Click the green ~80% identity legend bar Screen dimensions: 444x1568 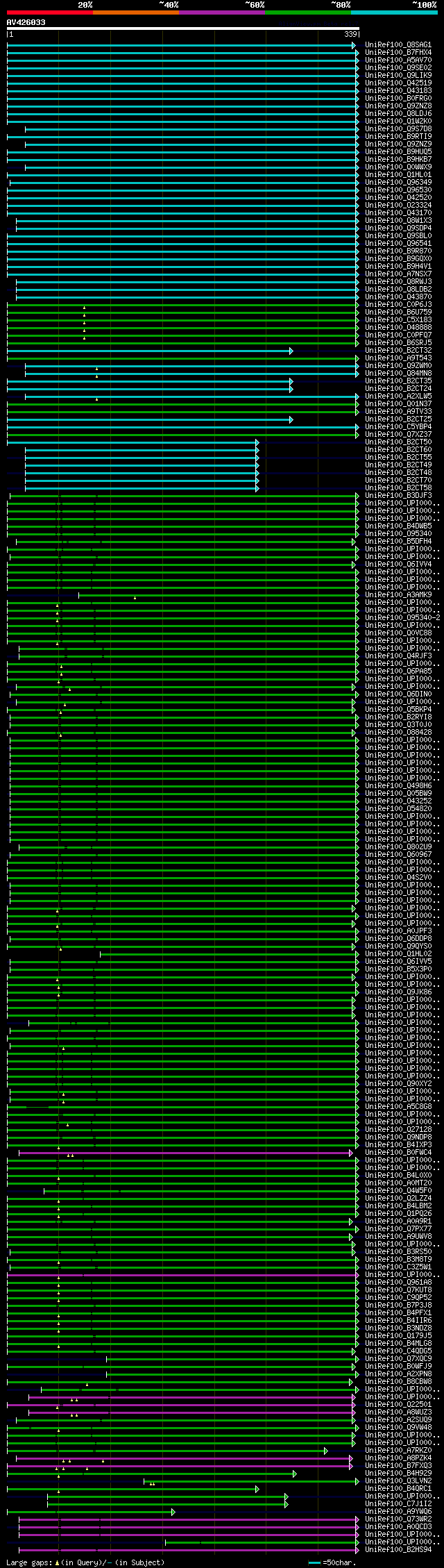(x=308, y=12)
